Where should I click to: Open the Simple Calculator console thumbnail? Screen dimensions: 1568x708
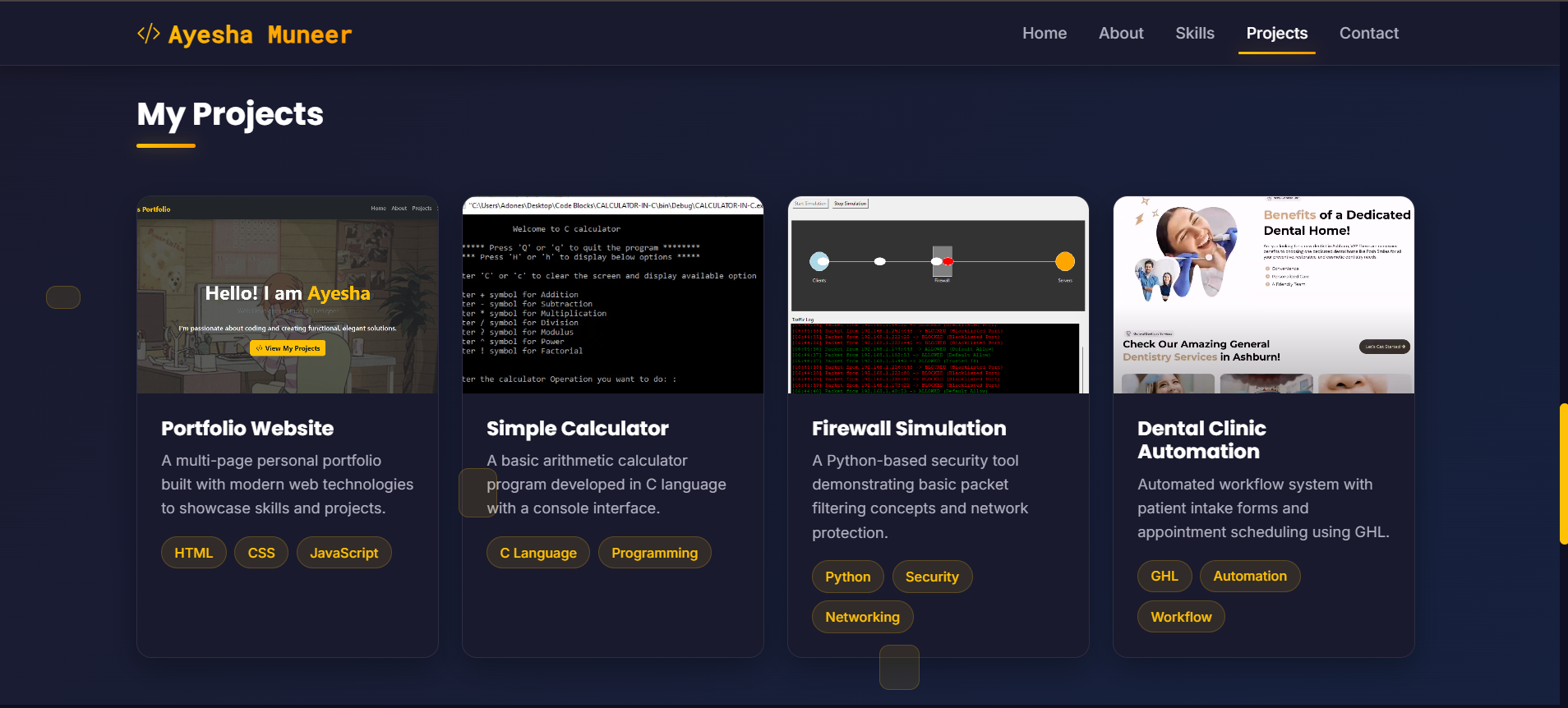[x=613, y=295]
